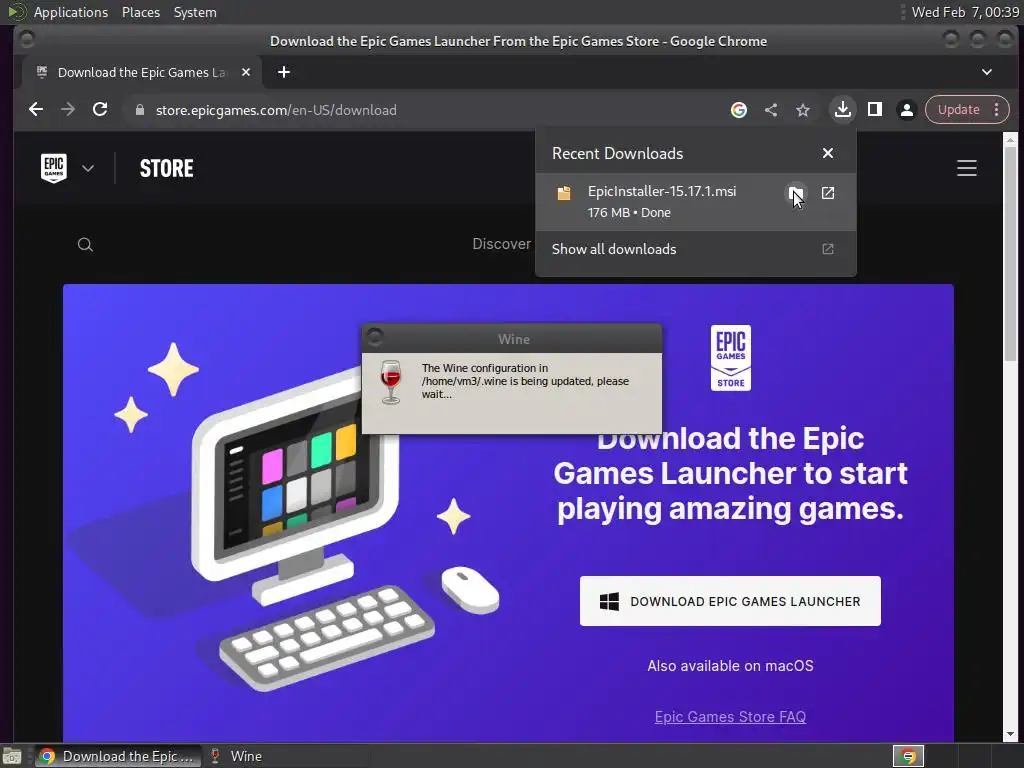Click the clock showing Wed Feb 7
This screenshot has width=1024, height=768.
(965, 12)
